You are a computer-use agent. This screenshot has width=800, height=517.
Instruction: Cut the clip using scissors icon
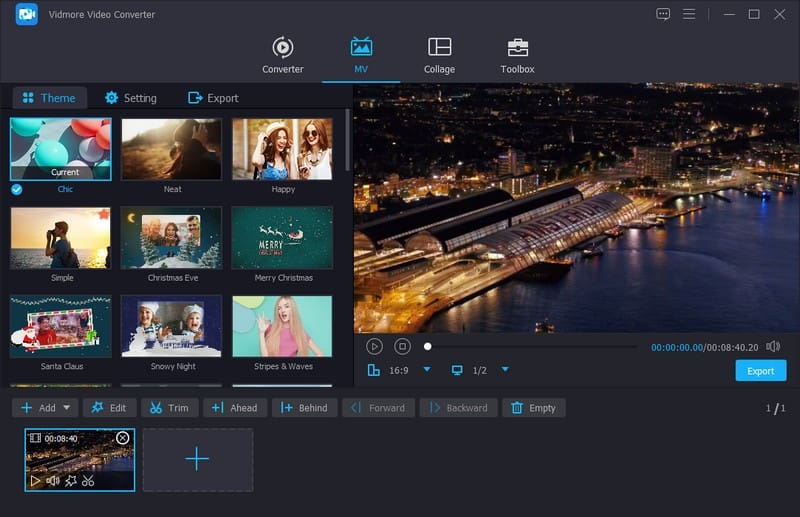pyautogui.click(x=88, y=481)
